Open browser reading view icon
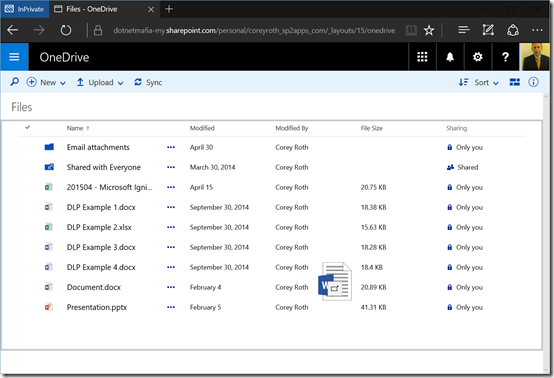Image resolution: width=554 pixels, height=378 pixels. pos(411,30)
